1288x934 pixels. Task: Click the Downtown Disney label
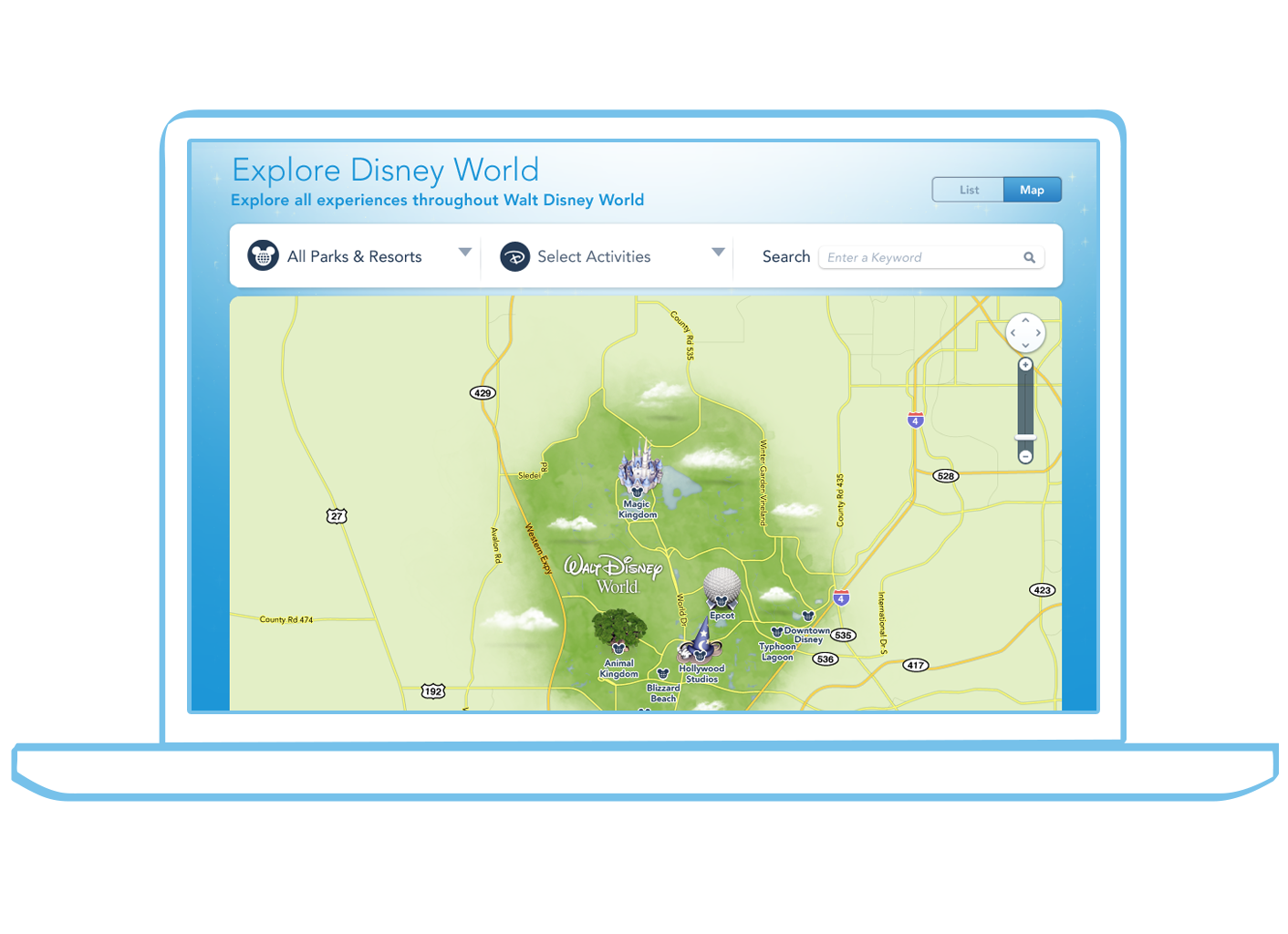click(x=807, y=635)
